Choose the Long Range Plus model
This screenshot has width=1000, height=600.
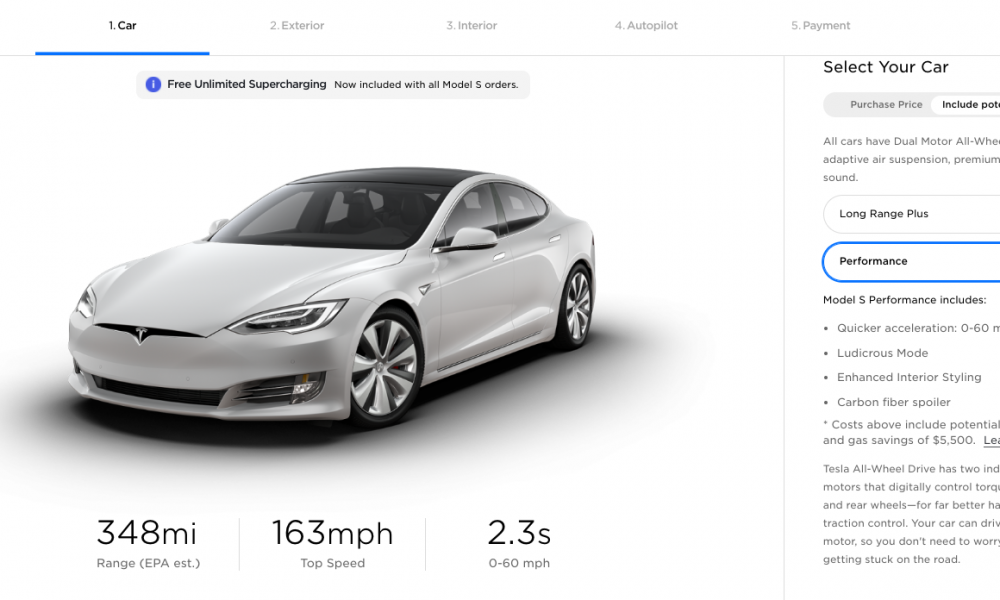coord(912,214)
